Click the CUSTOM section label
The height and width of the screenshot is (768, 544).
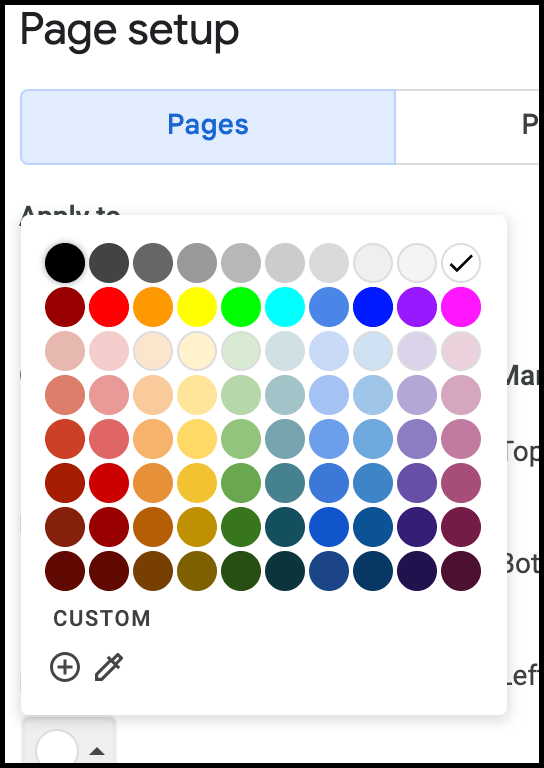tap(102, 619)
